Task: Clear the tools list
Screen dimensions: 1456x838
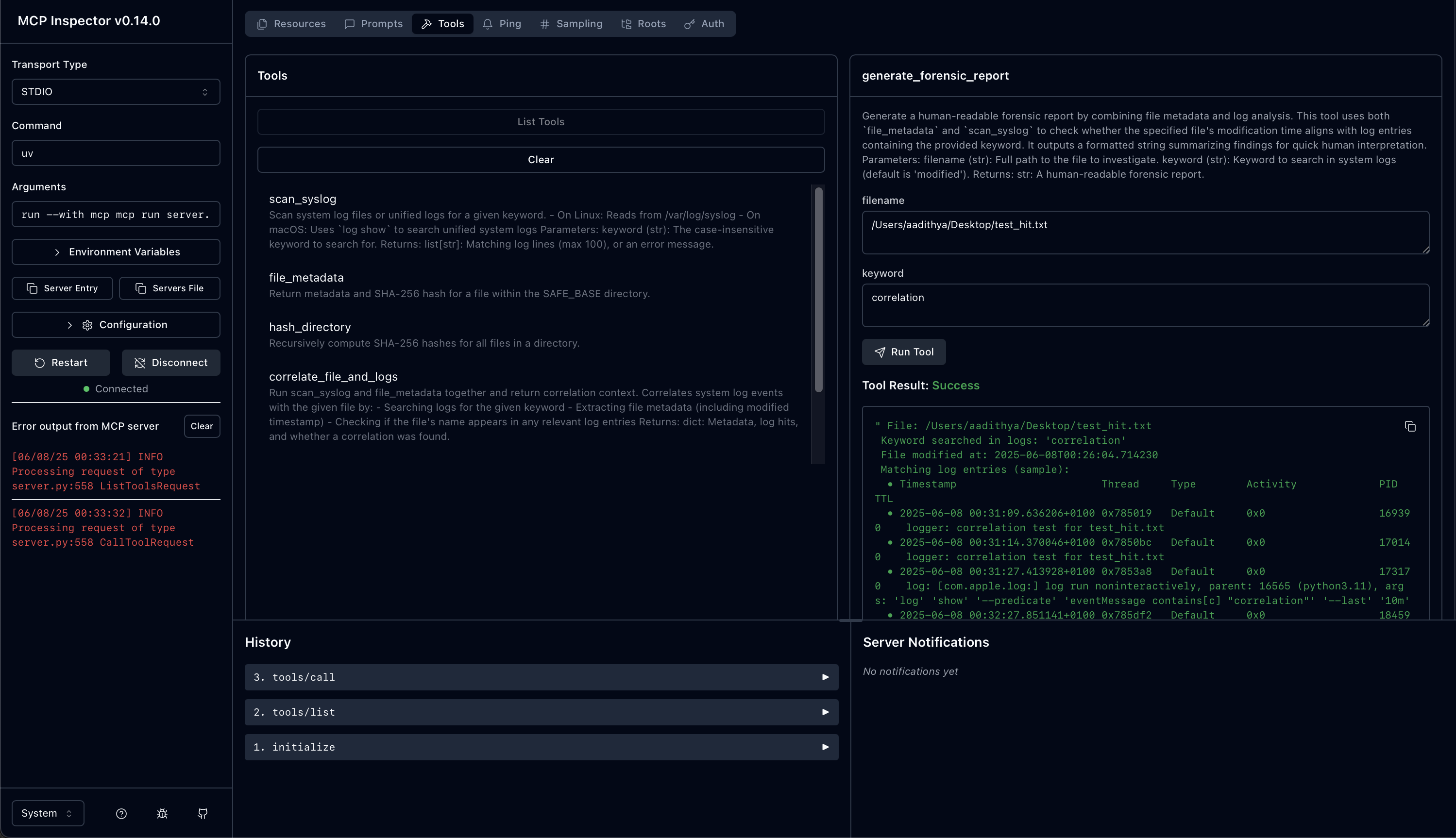Action: 541,159
